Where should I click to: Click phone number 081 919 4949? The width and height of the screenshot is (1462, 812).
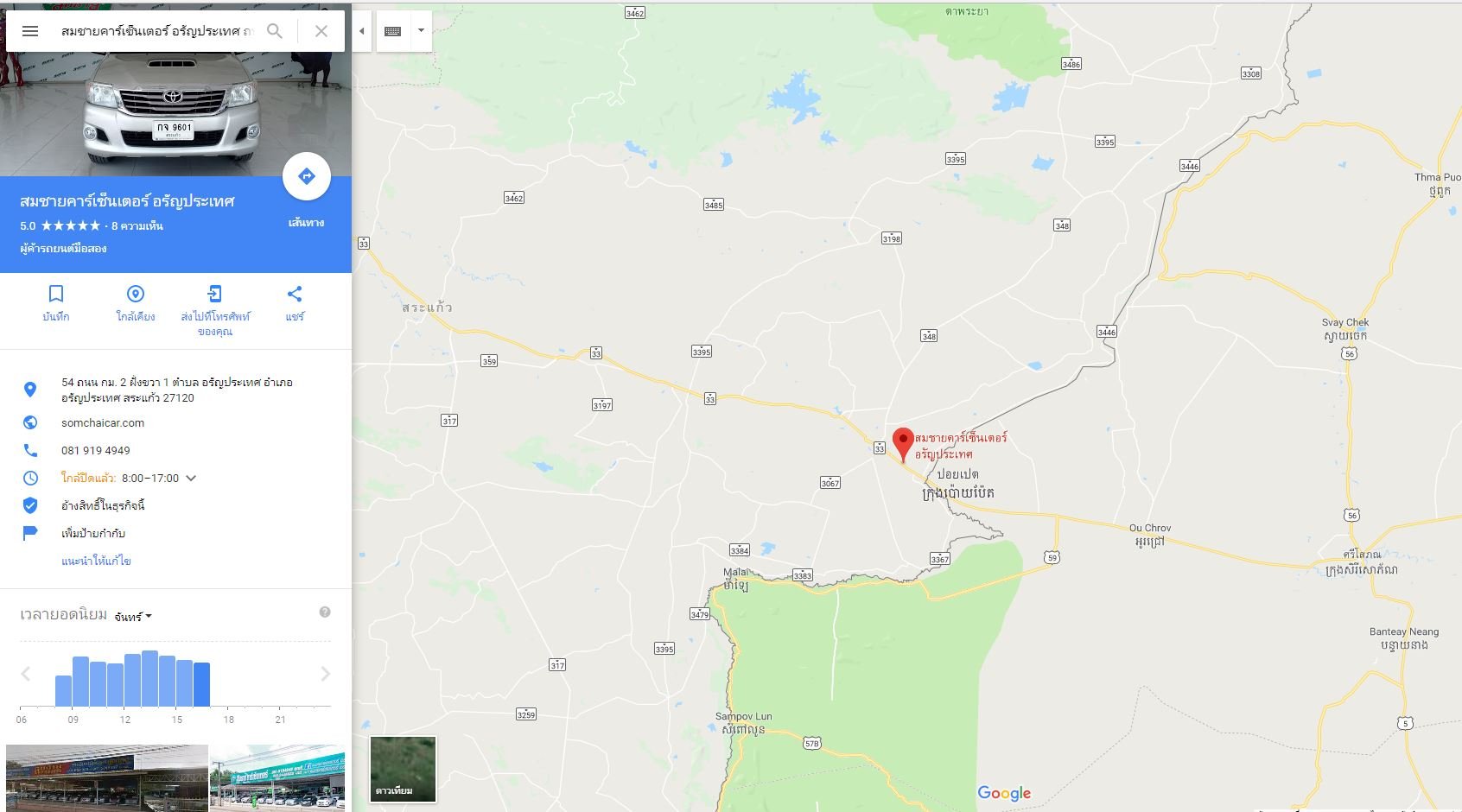(x=96, y=450)
